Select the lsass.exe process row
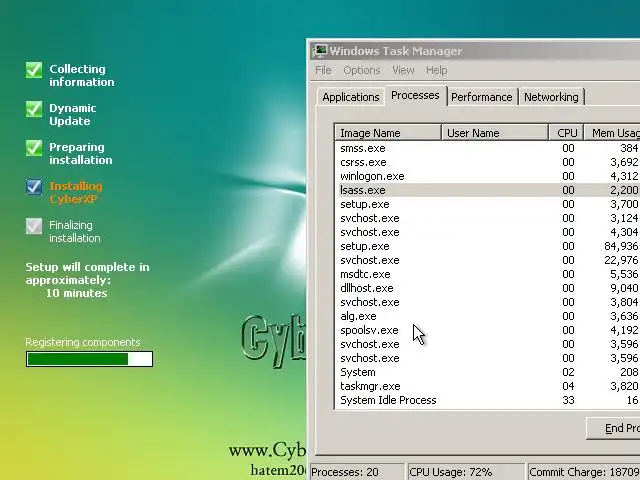The height and width of the screenshot is (480, 640). pyautogui.click(x=488, y=190)
